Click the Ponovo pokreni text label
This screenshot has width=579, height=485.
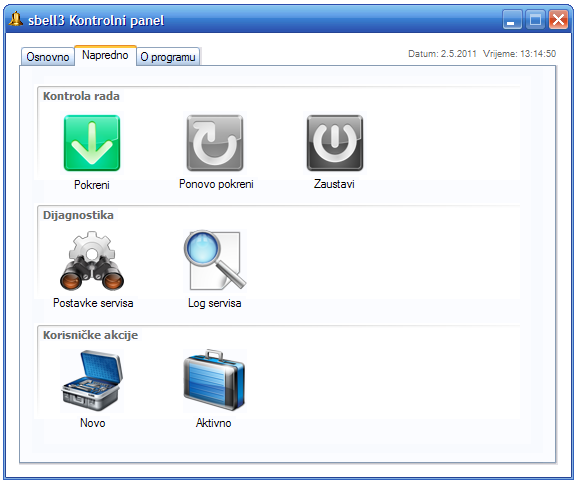point(216,184)
